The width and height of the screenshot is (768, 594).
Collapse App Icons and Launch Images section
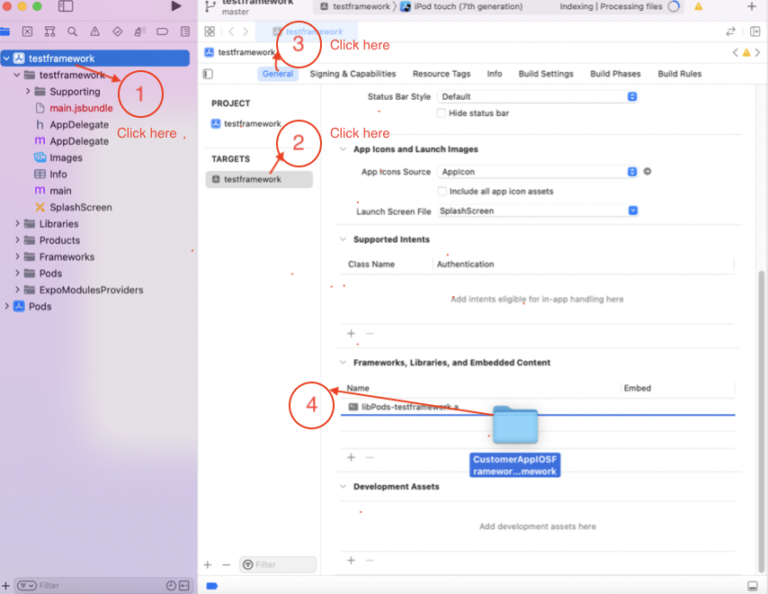pyautogui.click(x=343, y=149)
